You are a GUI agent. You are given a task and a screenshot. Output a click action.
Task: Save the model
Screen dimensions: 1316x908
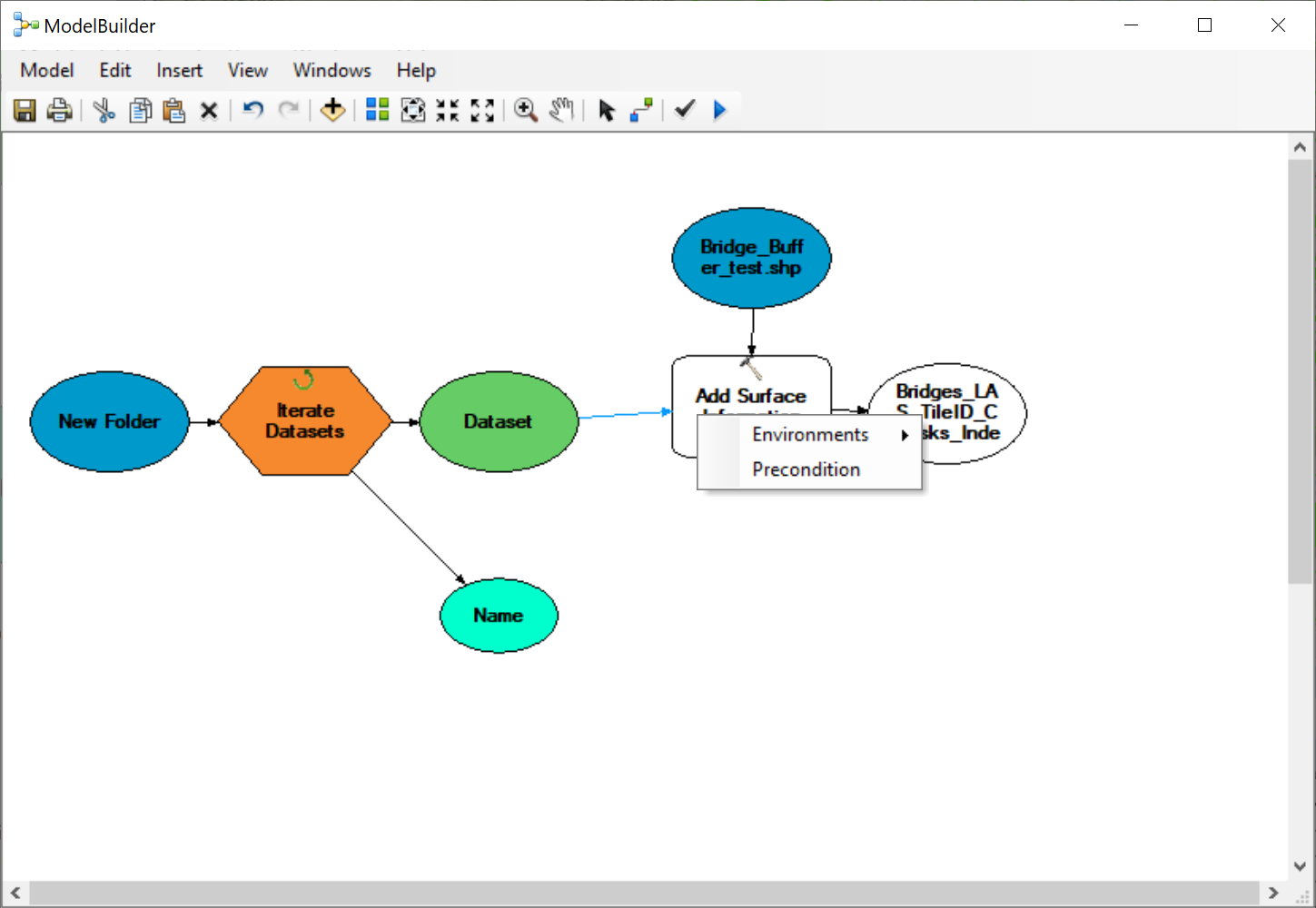(25, 109)
